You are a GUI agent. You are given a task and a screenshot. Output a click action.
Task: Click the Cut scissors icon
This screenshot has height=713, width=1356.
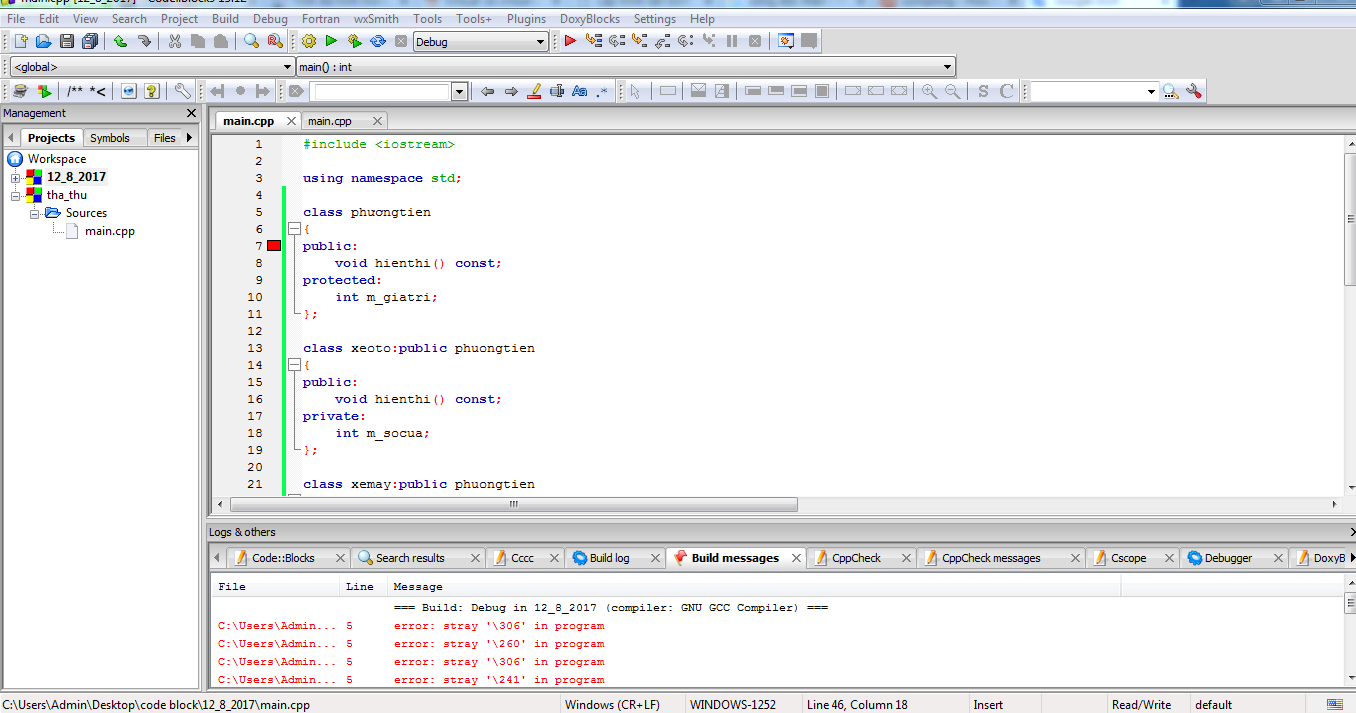pos(175,41)
